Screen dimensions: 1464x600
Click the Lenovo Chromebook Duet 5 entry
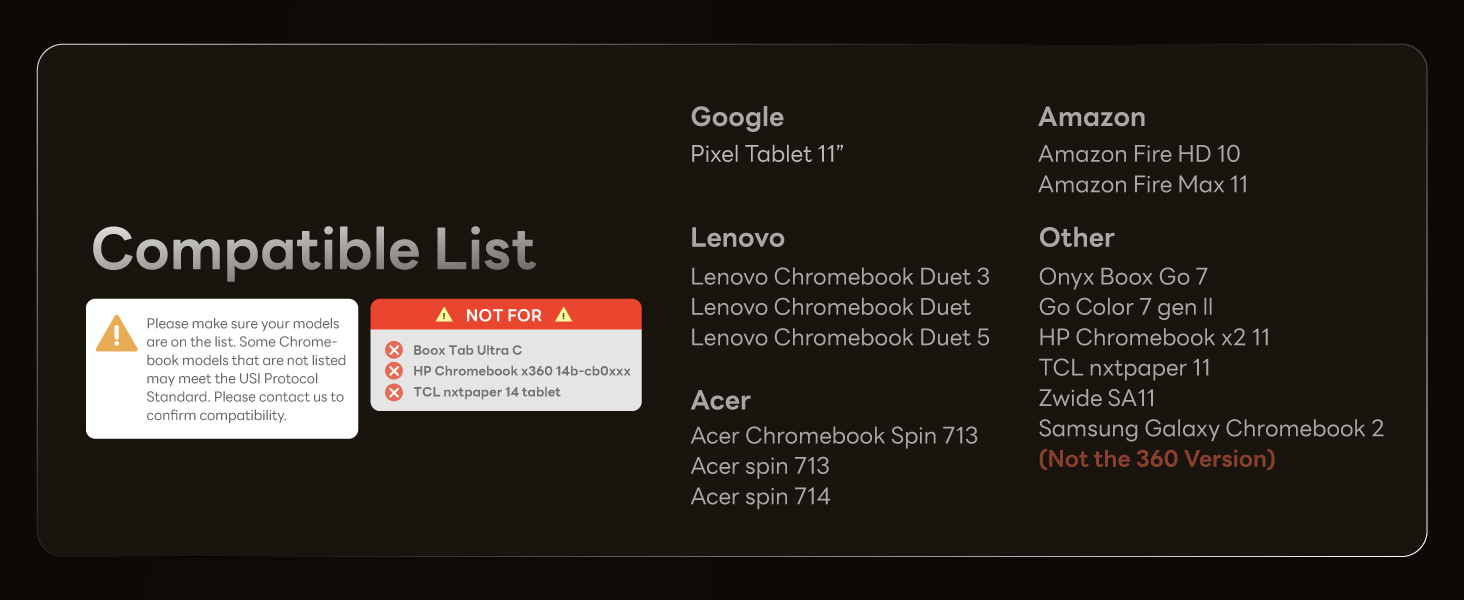tap(840, 337)
